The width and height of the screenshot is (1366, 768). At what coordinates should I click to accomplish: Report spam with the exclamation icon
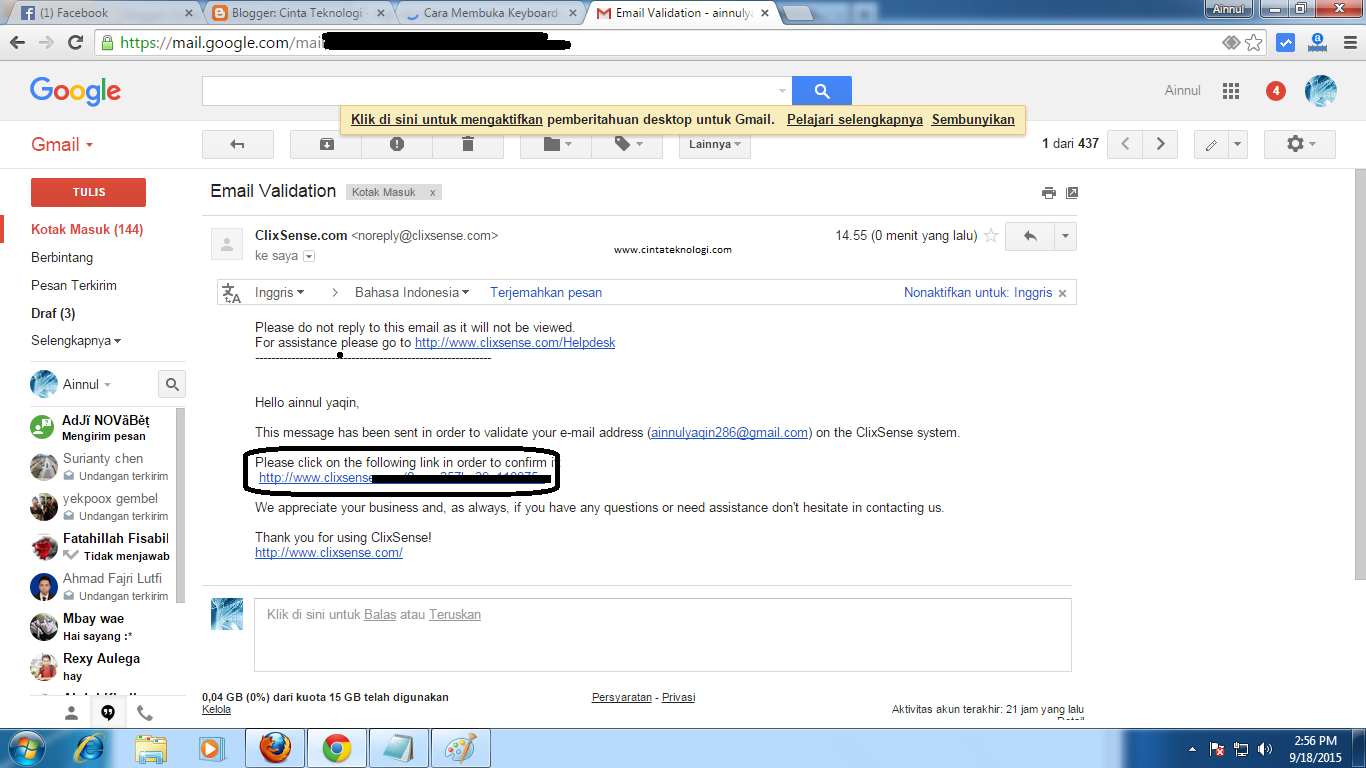click(x=397, y=144)
